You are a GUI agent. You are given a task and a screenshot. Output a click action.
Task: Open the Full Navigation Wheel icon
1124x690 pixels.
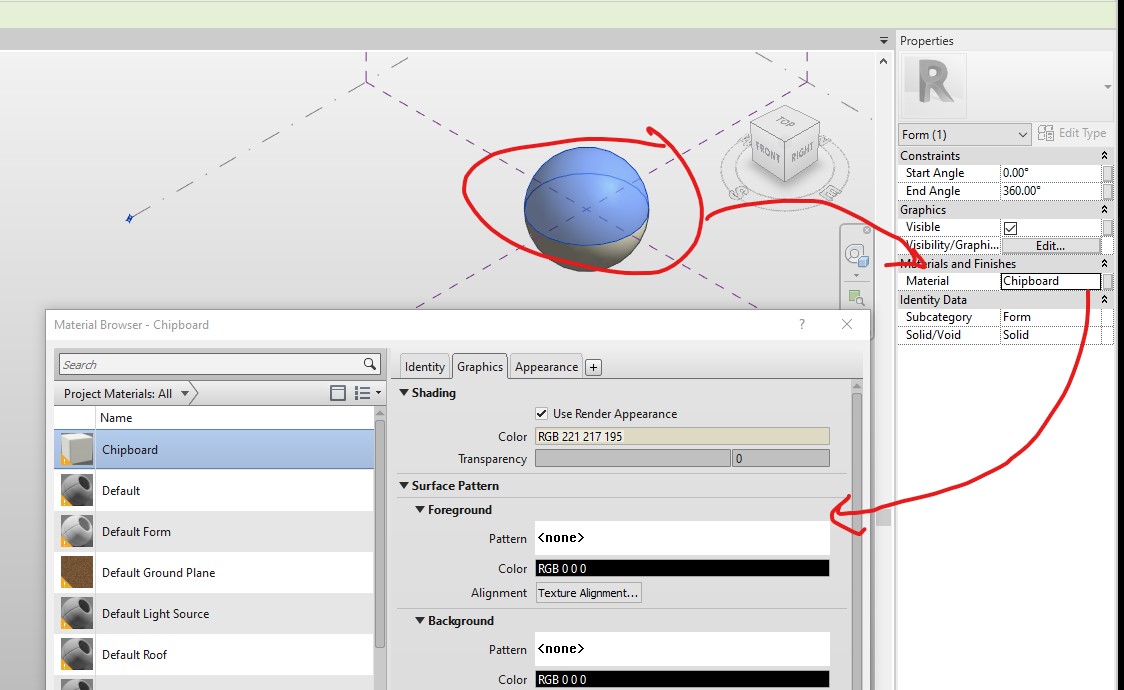(856, 254)
